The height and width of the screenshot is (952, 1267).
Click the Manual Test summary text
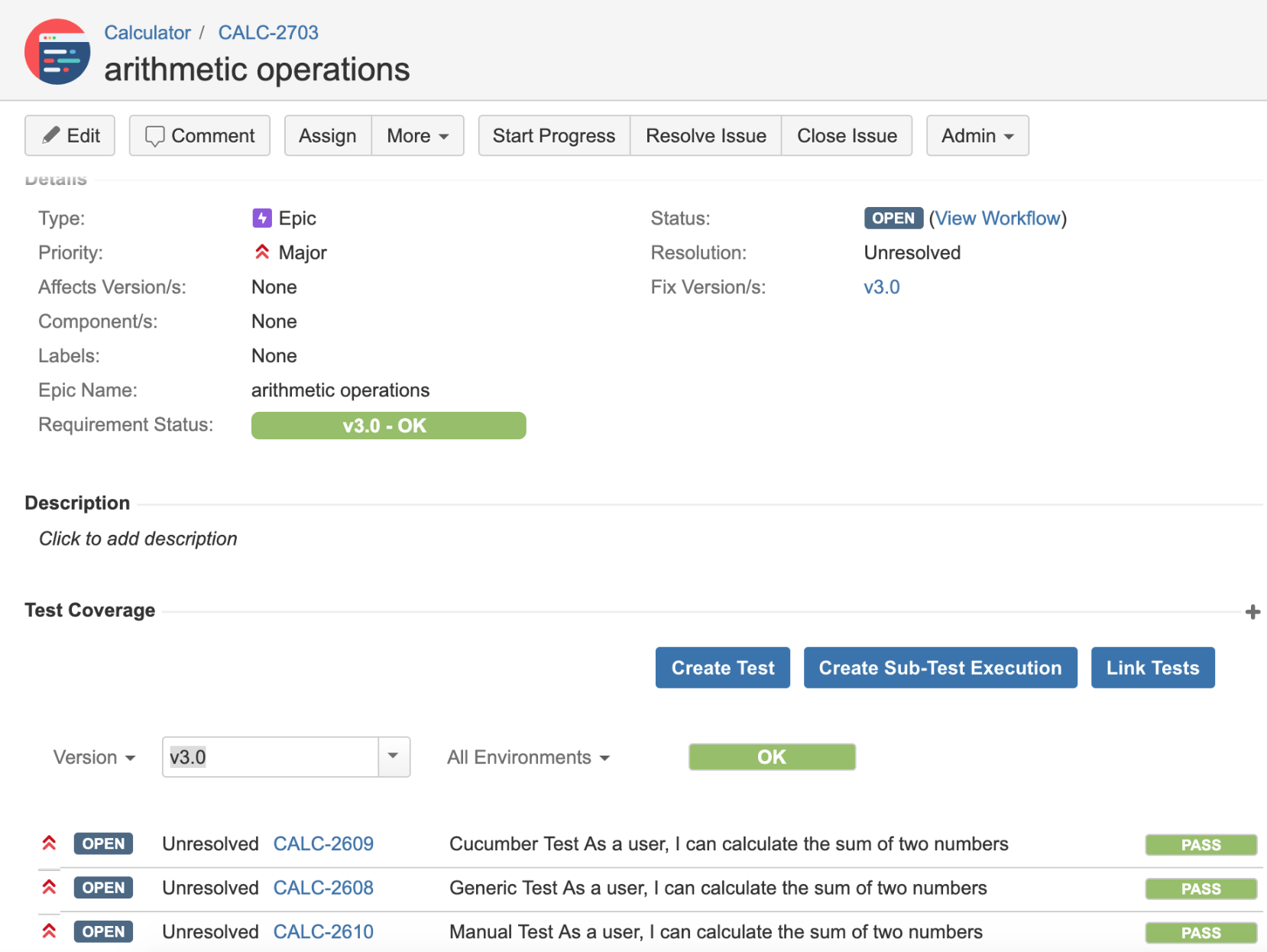click(x=716, y=931)
